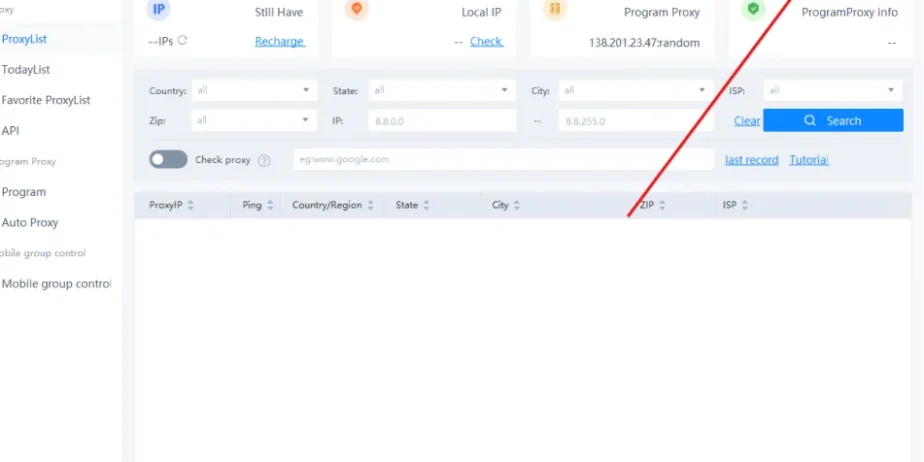Click the check proxy URL input field
This screenshot has width=924, height=462.
(504, 159)
